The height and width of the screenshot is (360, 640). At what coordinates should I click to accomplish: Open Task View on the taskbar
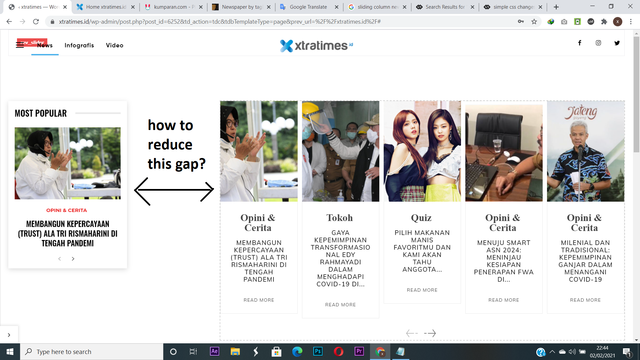tap(193, 351)
